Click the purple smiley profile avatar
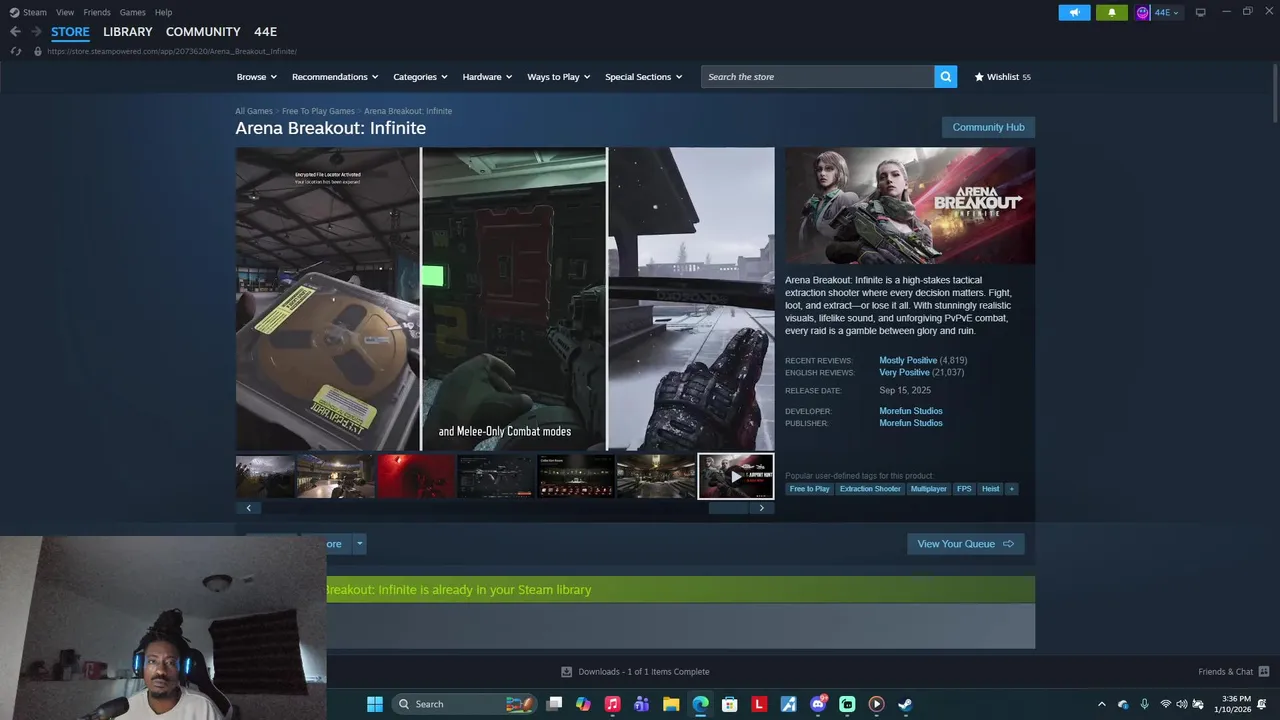1280x720 pixels. tap(1143, 12)
